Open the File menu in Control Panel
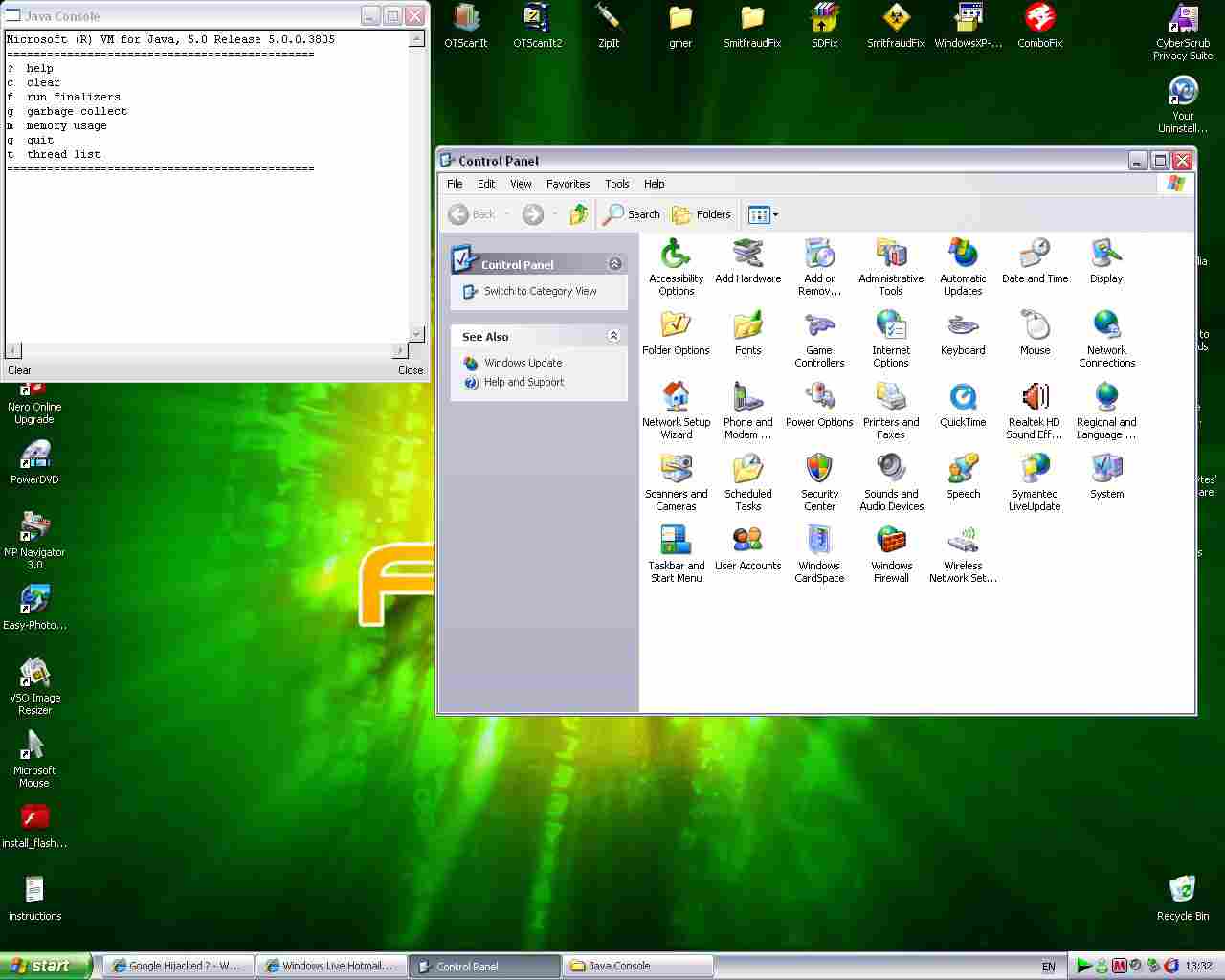The width and height of the screenshot is (1225, 980). tap(455, 184)
